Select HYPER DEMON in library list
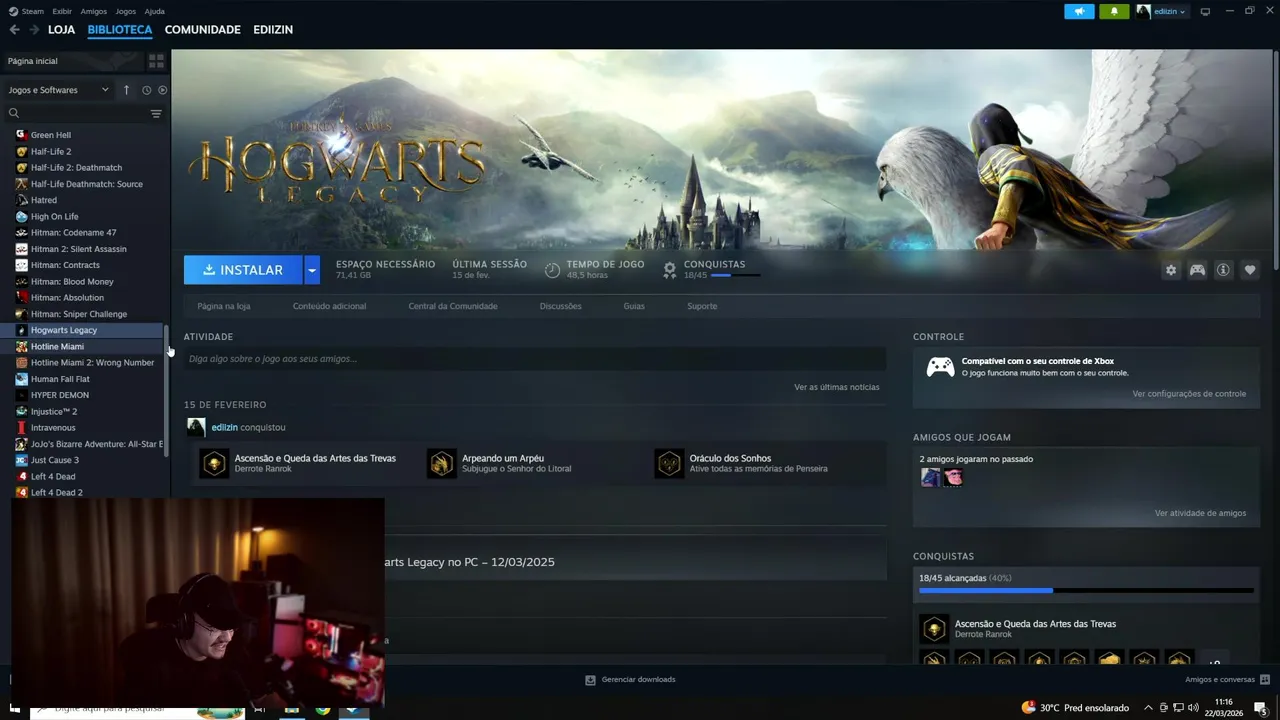 pyautogui.click(x=82, y=395)
